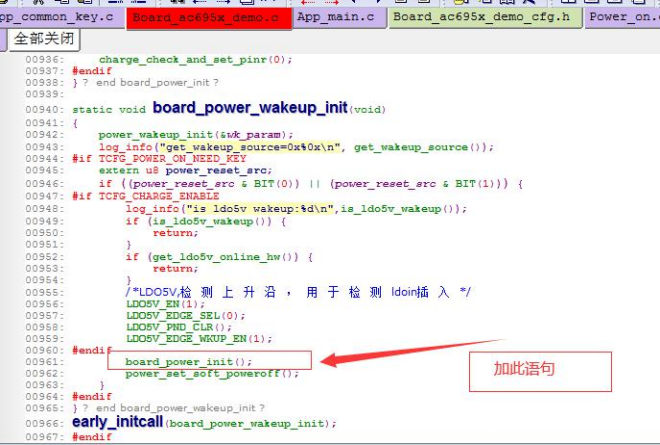This screenshot has height=445, width=660.
Task: Click the early_initcall macro name
Action: (x=117, y=421)
